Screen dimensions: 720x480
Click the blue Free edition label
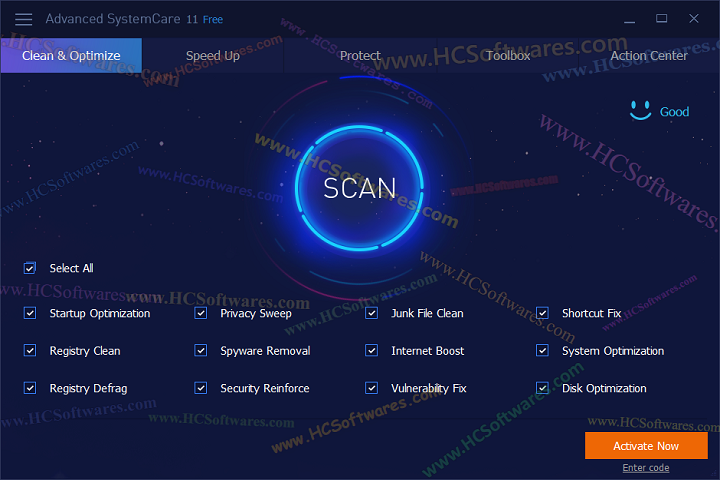click(x=213, y=19)
